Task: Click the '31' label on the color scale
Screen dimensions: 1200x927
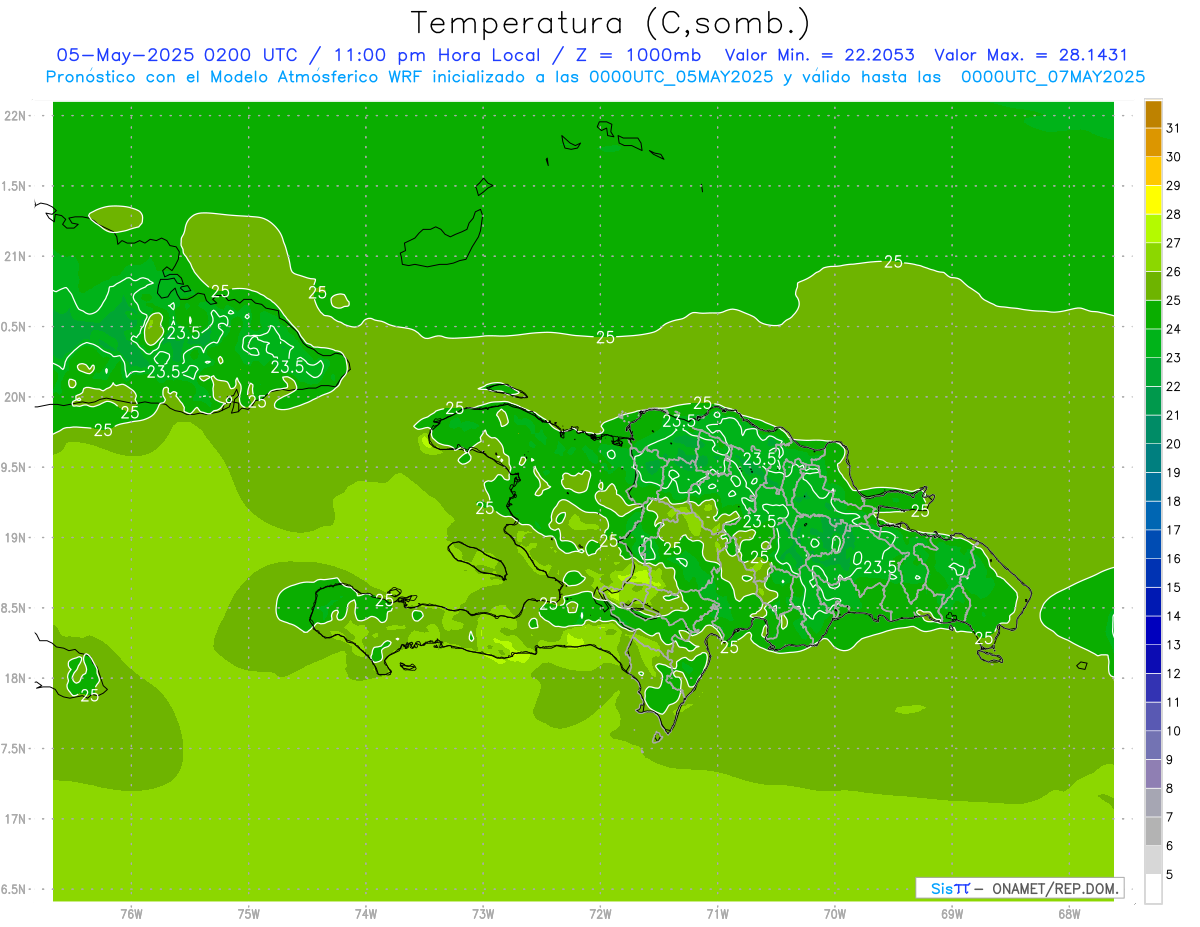Action: click(1174, 128)
